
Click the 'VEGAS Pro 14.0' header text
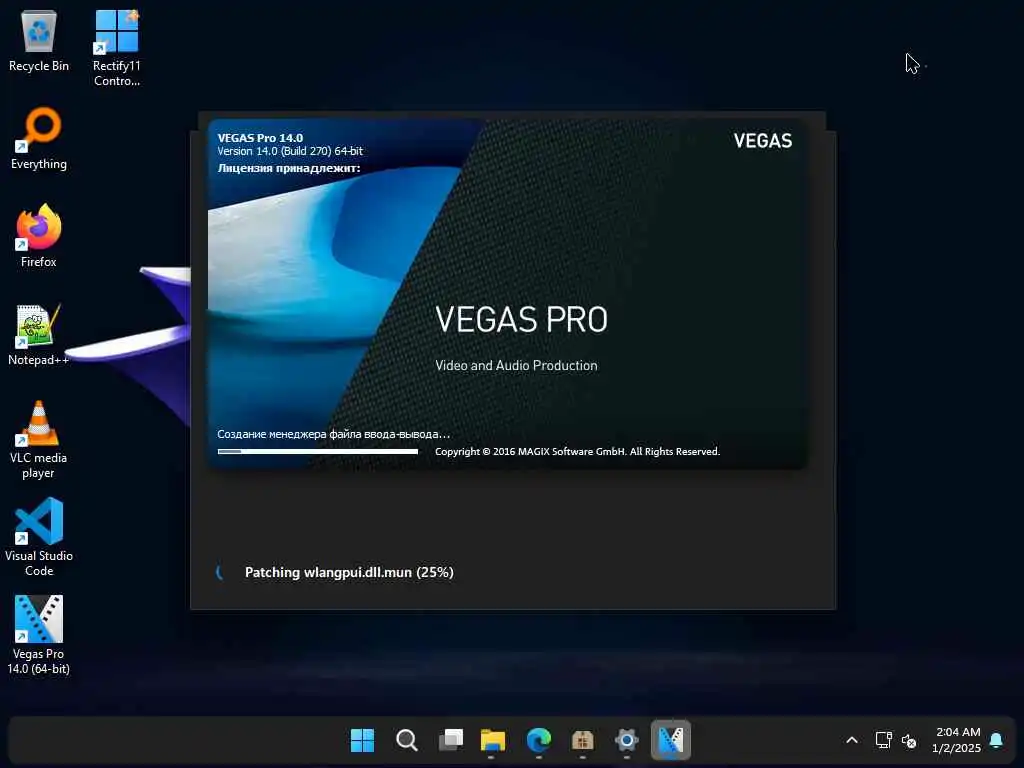[x=260, y=138]
